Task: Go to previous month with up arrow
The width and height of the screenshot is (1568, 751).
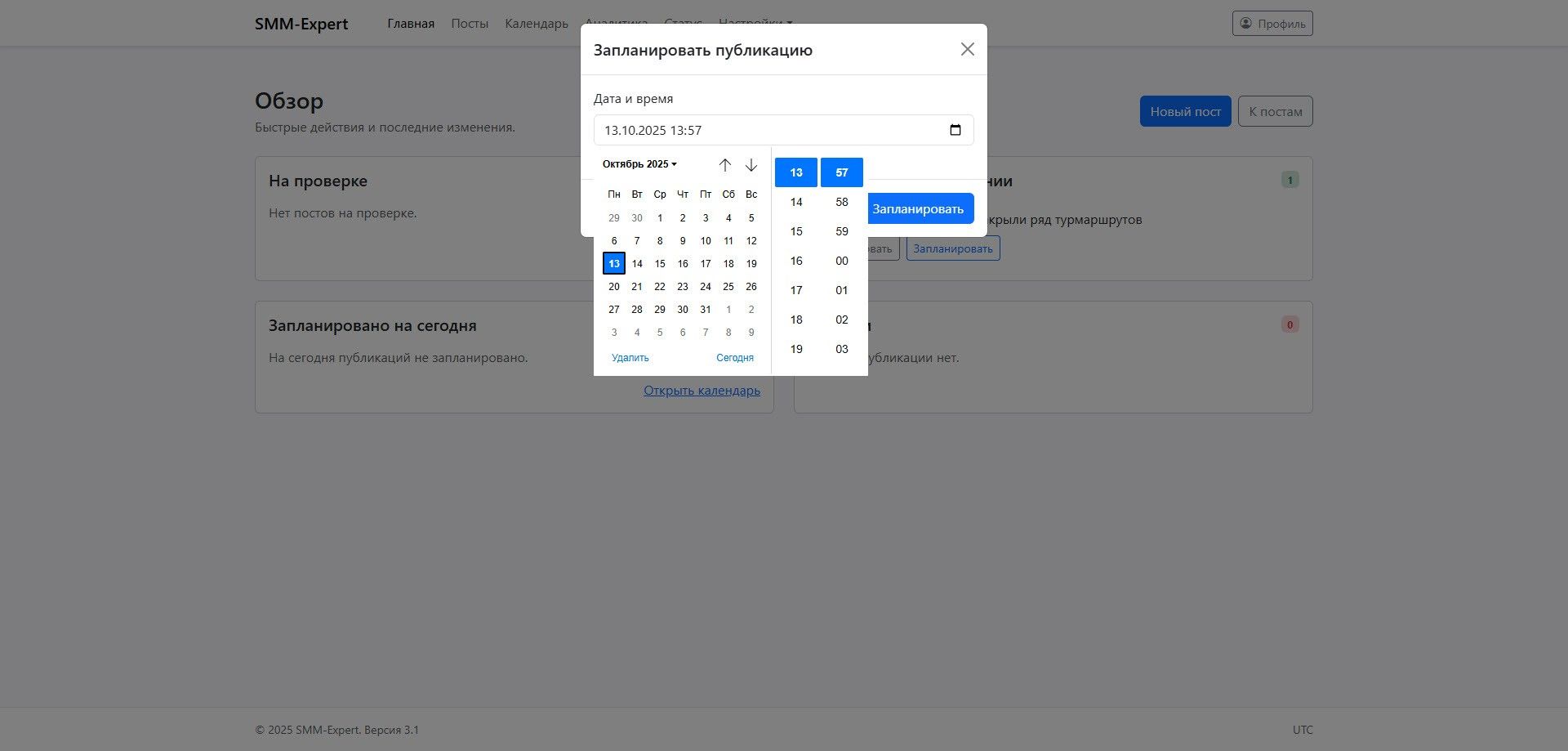Action: coord(725,165)
